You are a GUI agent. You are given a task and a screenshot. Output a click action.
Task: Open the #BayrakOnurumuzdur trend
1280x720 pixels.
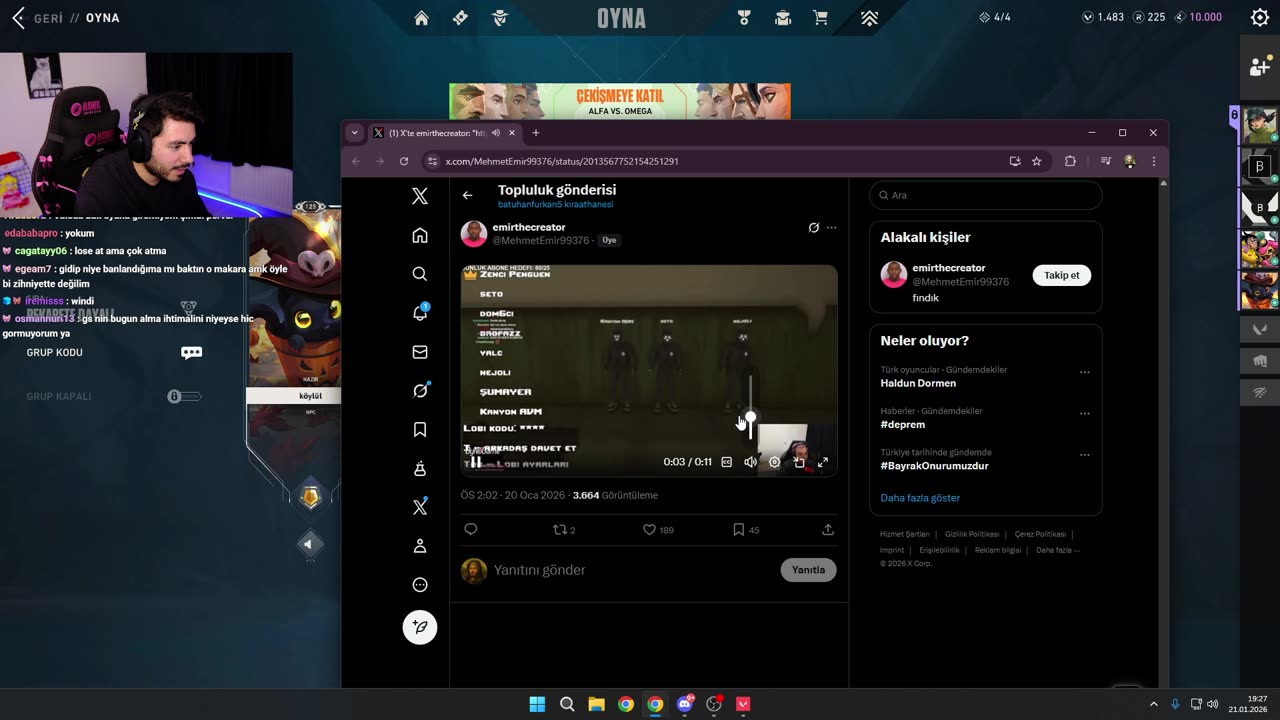point(934,466)
